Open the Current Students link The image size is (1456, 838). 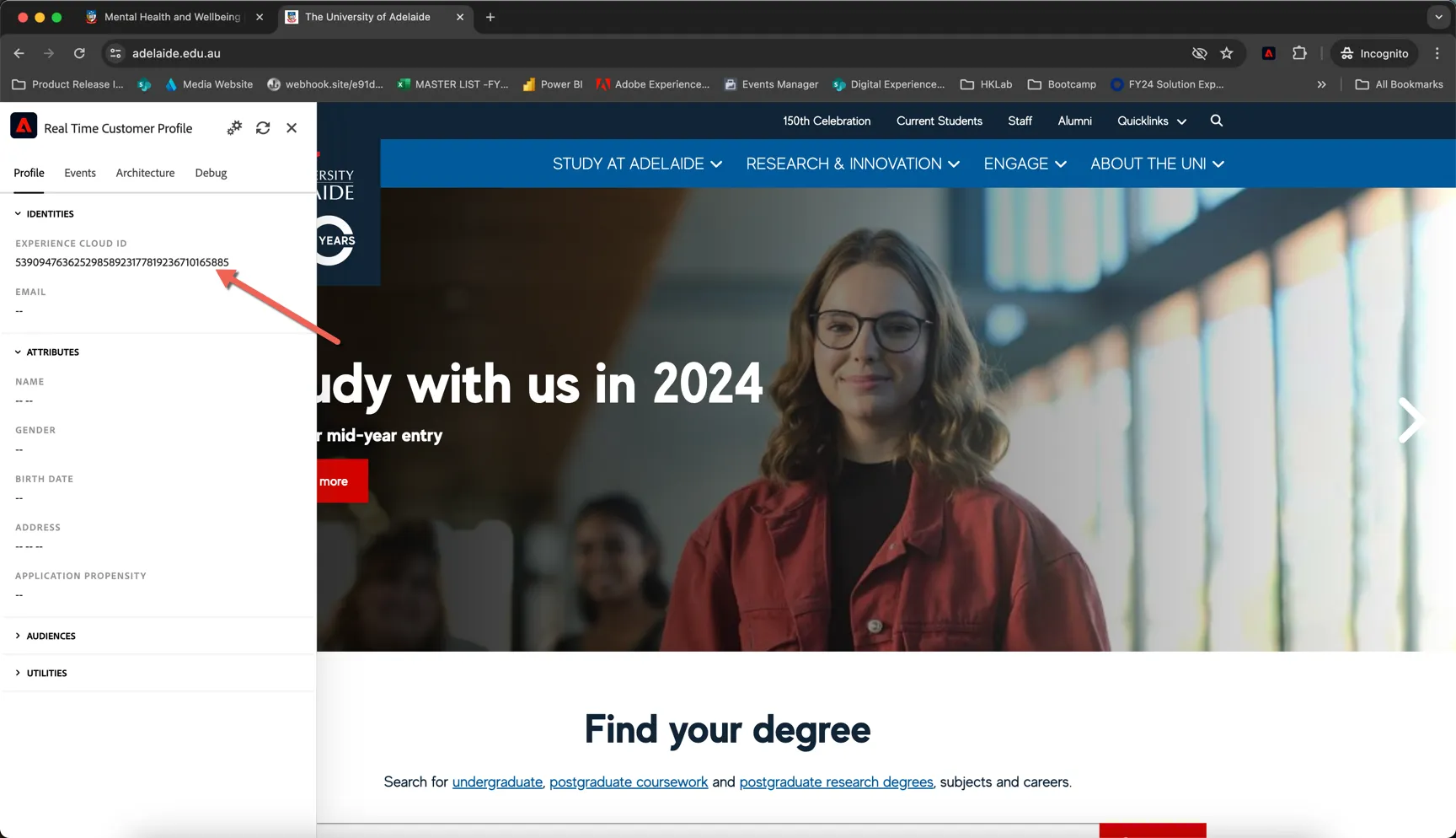(x=939, y=121)
